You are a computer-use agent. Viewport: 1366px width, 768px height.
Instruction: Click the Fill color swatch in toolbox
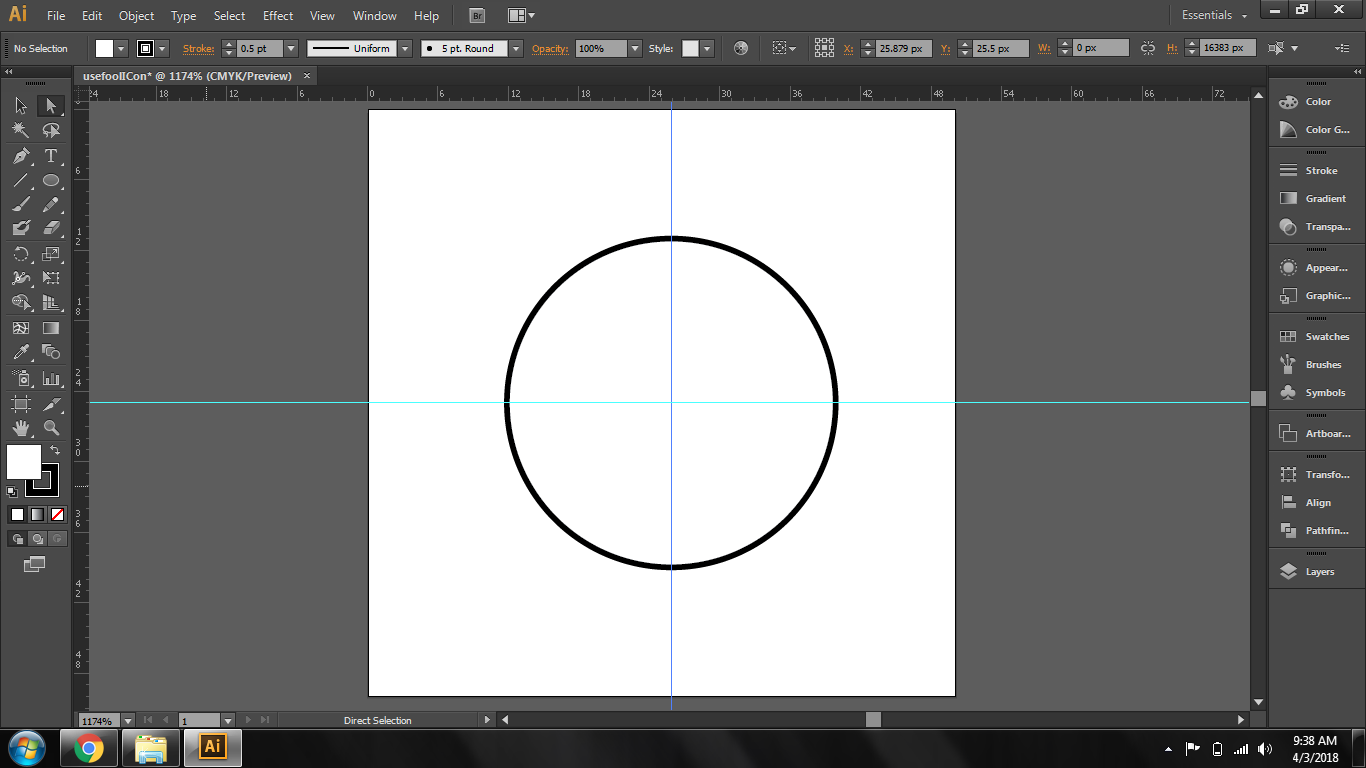(x=23, y=462)
